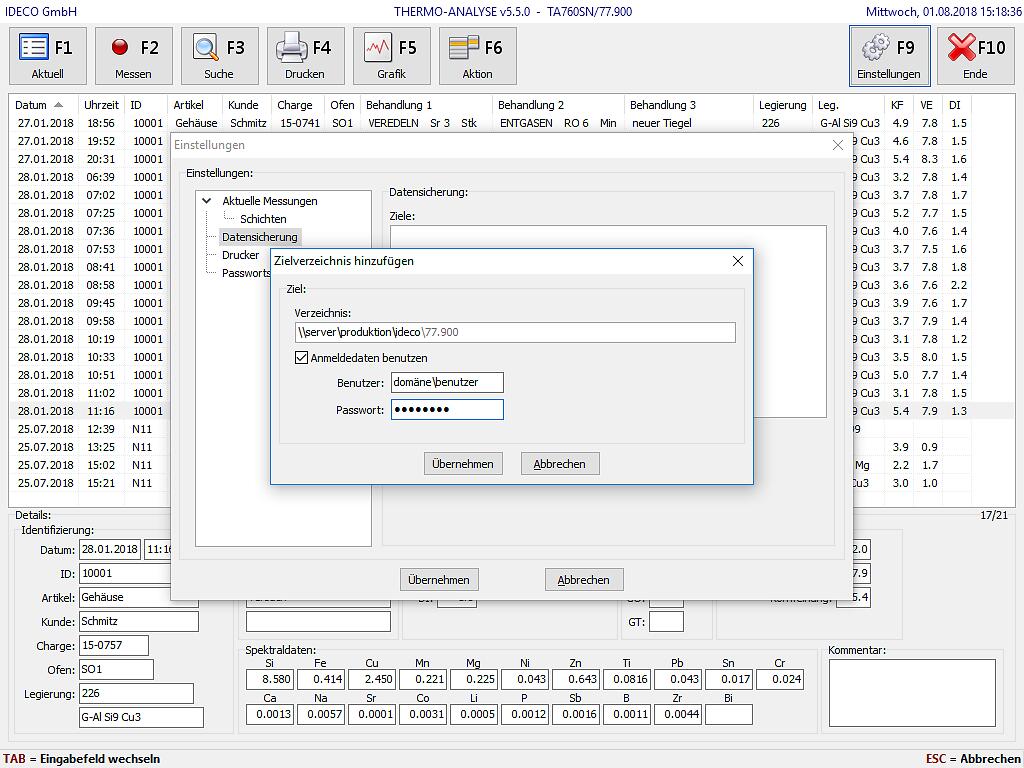Click the Benutzer input field
This screenshot has width=1024, height=768.
[x=446, y=383]
